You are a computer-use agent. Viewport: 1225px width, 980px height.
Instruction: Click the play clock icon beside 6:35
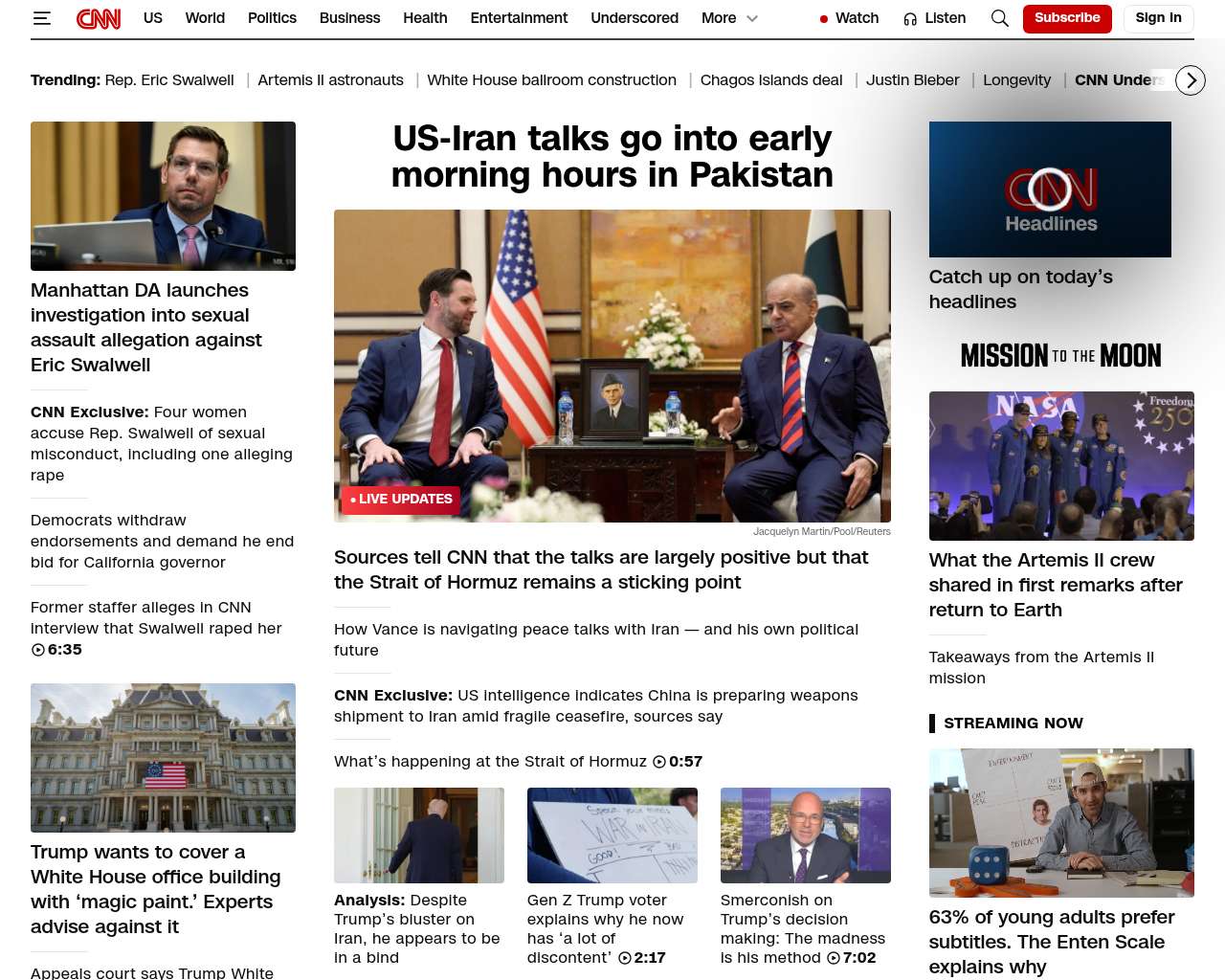click(38, 650)
